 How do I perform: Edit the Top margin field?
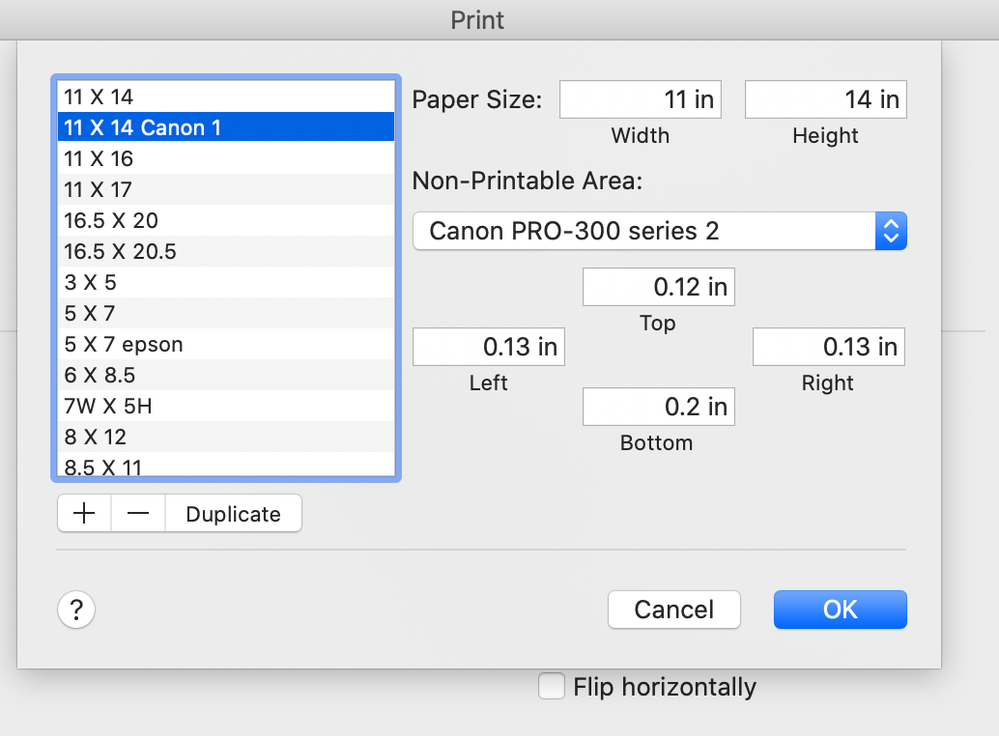pos(658,287)
